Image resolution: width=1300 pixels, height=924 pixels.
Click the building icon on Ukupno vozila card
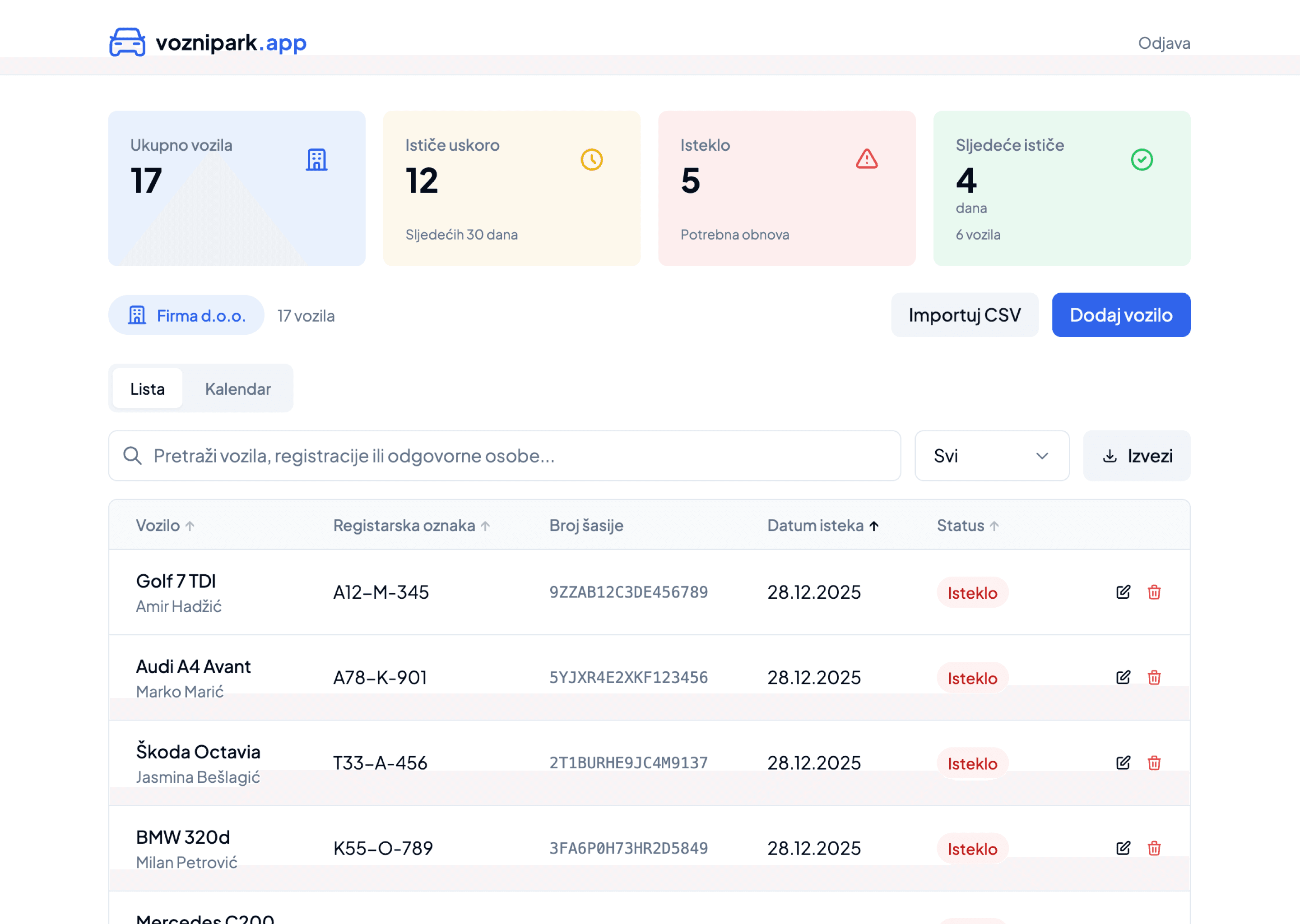click(317, 160)
